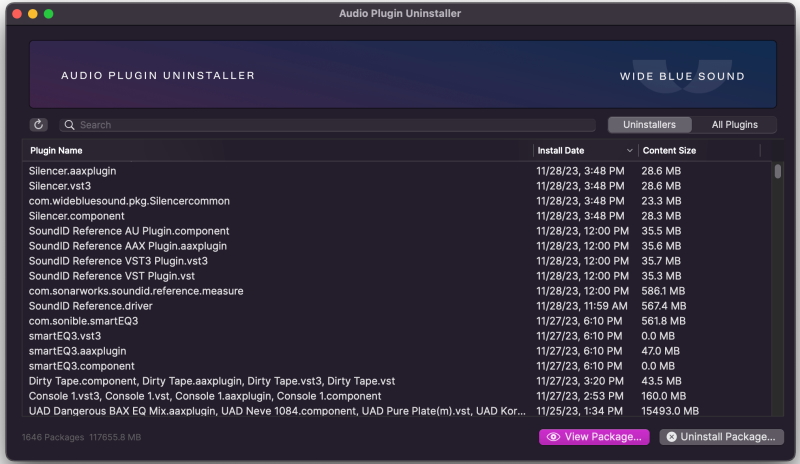Select the com.sonible.smartEQ3 row
The height and width of the screenshot is (464, 800).
pos(397,321)
